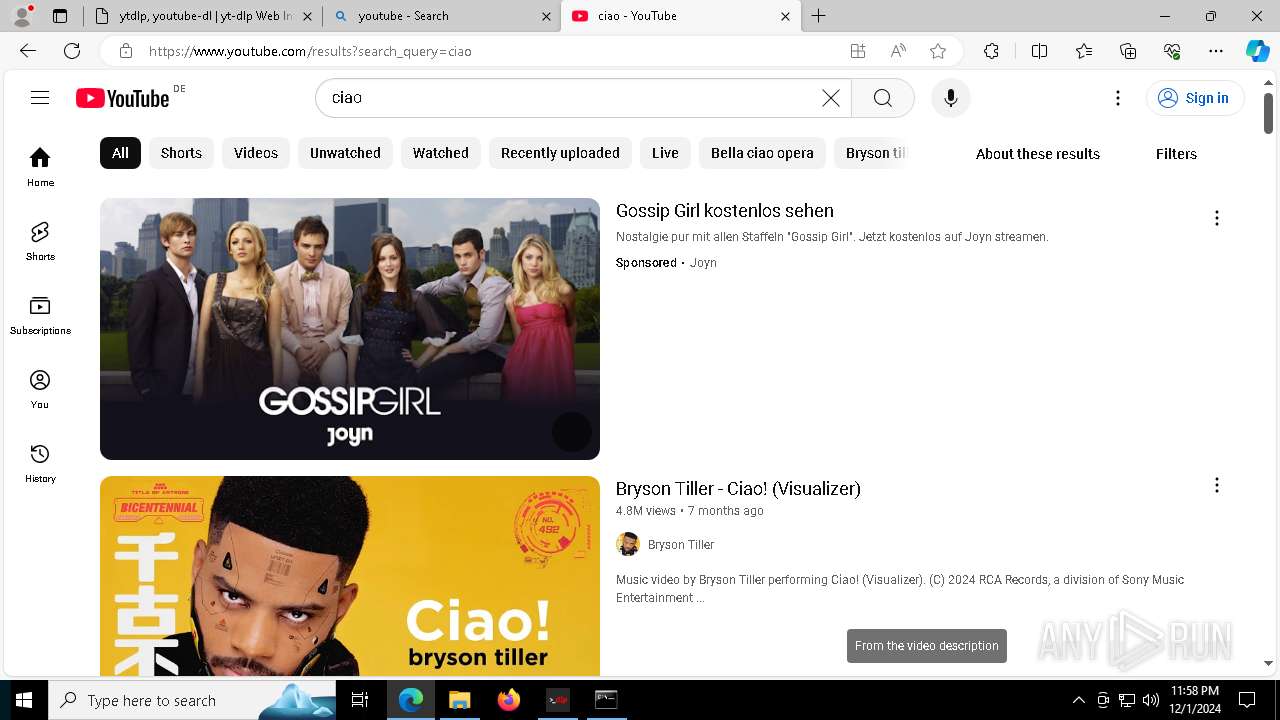Click the Gossip Girl ad thumbnail

pos(350,329)
